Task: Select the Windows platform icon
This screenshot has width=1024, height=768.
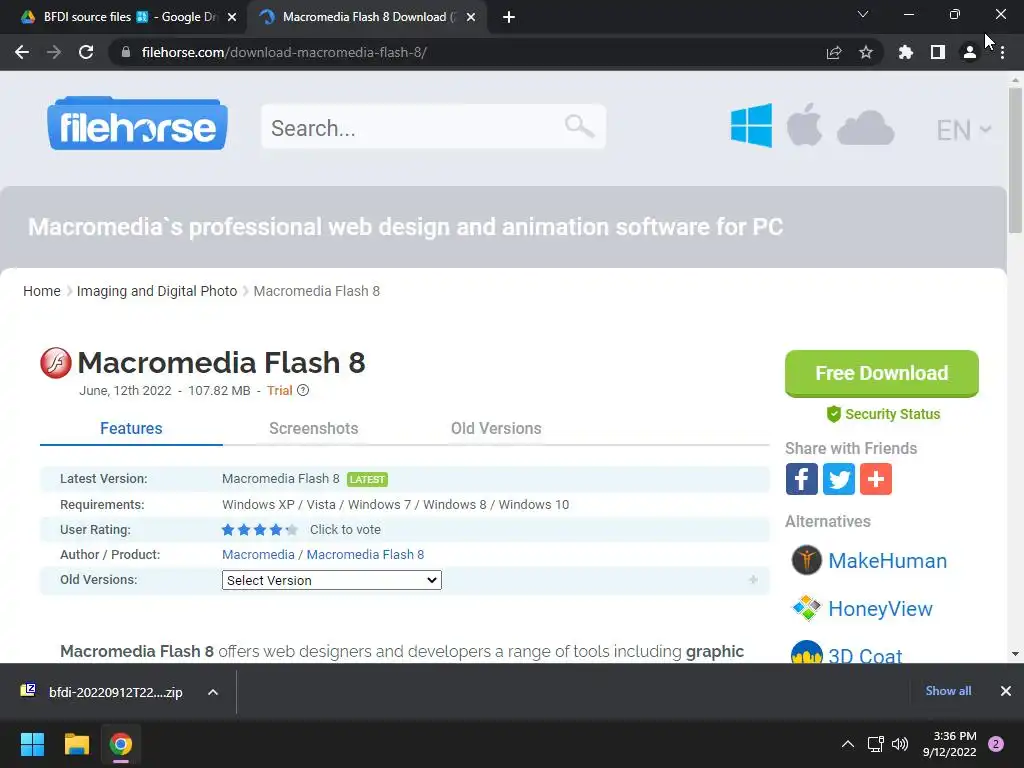Action: coord(751,125)
